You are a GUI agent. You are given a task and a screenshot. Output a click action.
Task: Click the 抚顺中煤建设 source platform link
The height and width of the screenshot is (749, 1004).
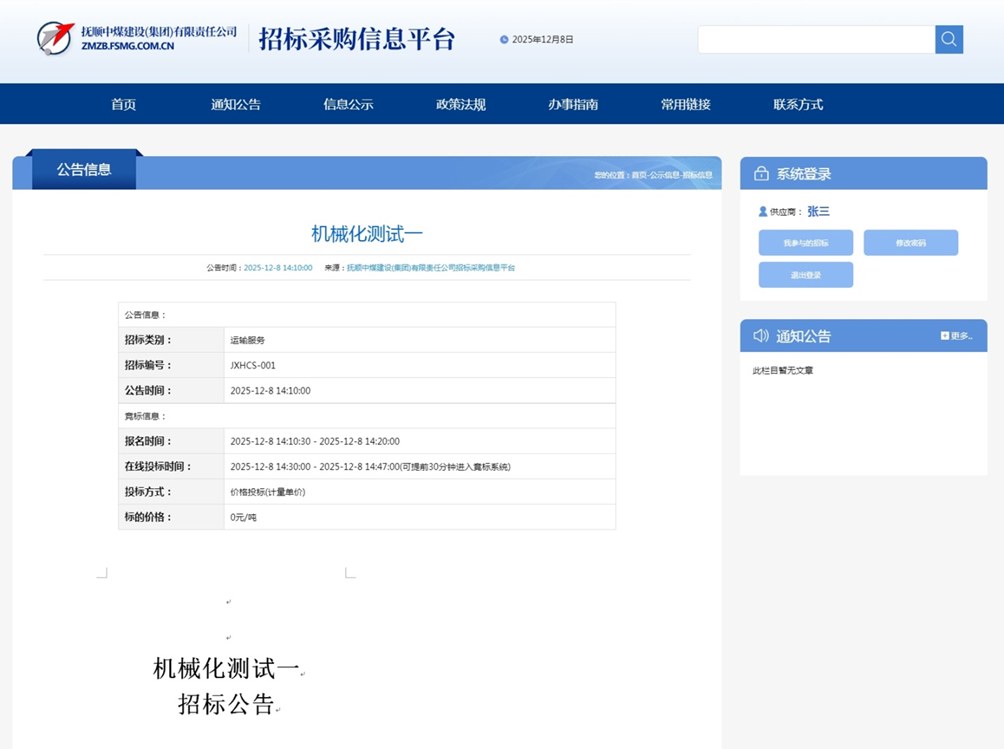pyautogui.click(x=431, y=268)
